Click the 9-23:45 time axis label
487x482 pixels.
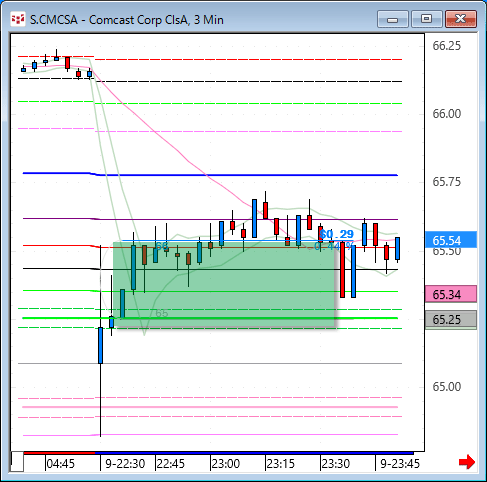coord(400,464)
